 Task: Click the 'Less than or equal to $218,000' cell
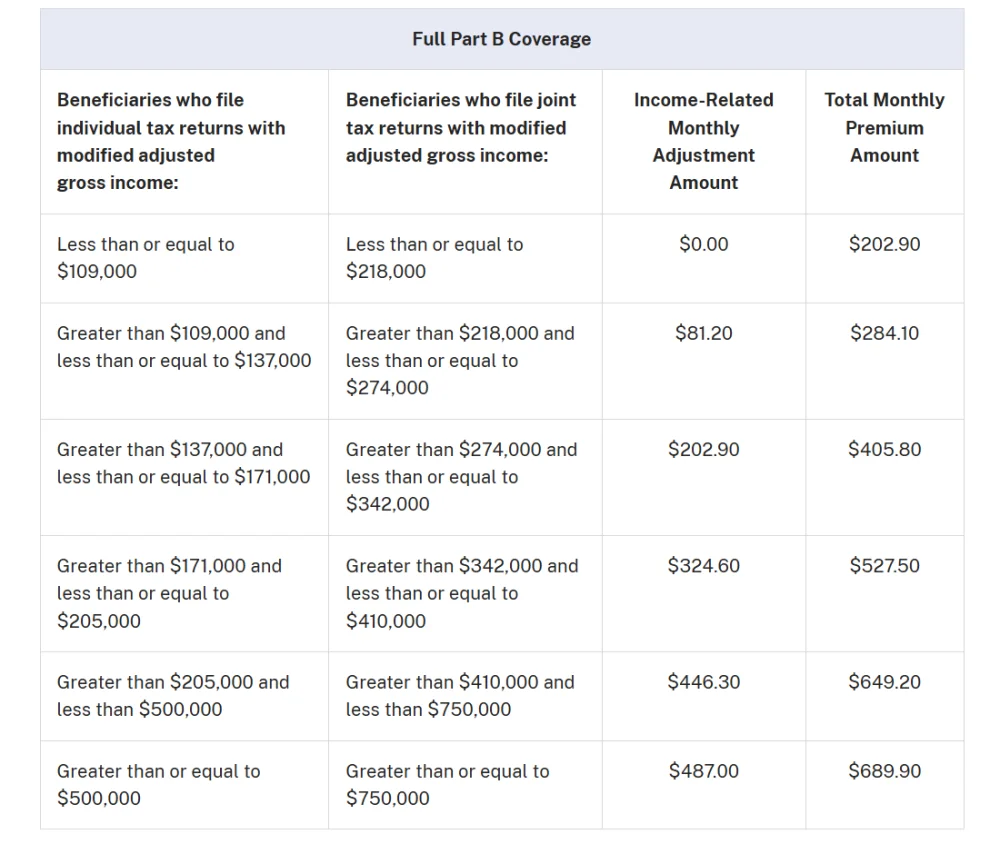pos(434,258)
